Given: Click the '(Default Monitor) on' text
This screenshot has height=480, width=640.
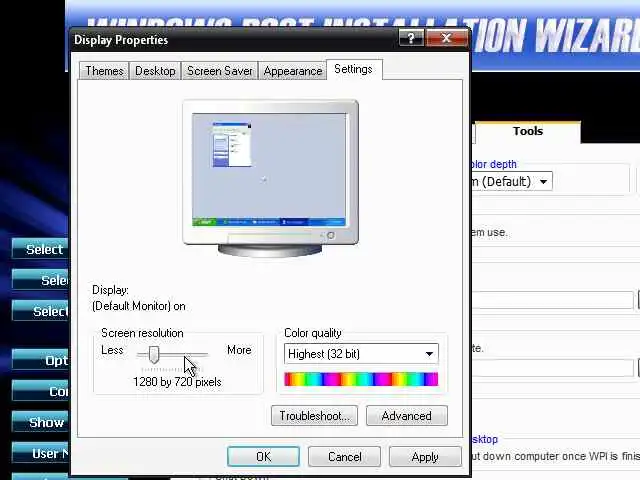Looking at the screenshot, I should [139, 306].
